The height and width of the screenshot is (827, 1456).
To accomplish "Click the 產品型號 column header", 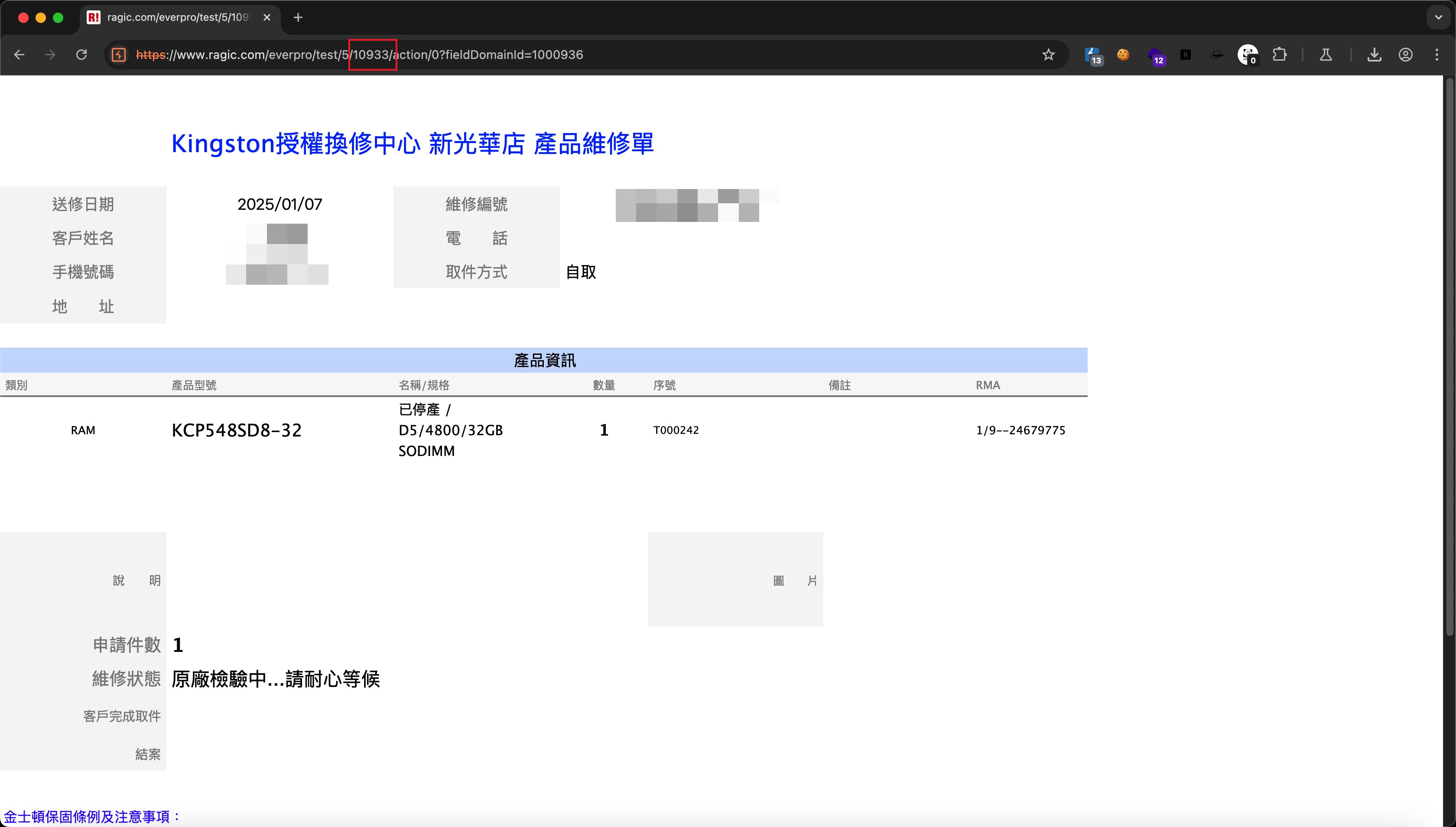I will coord(194,385).
